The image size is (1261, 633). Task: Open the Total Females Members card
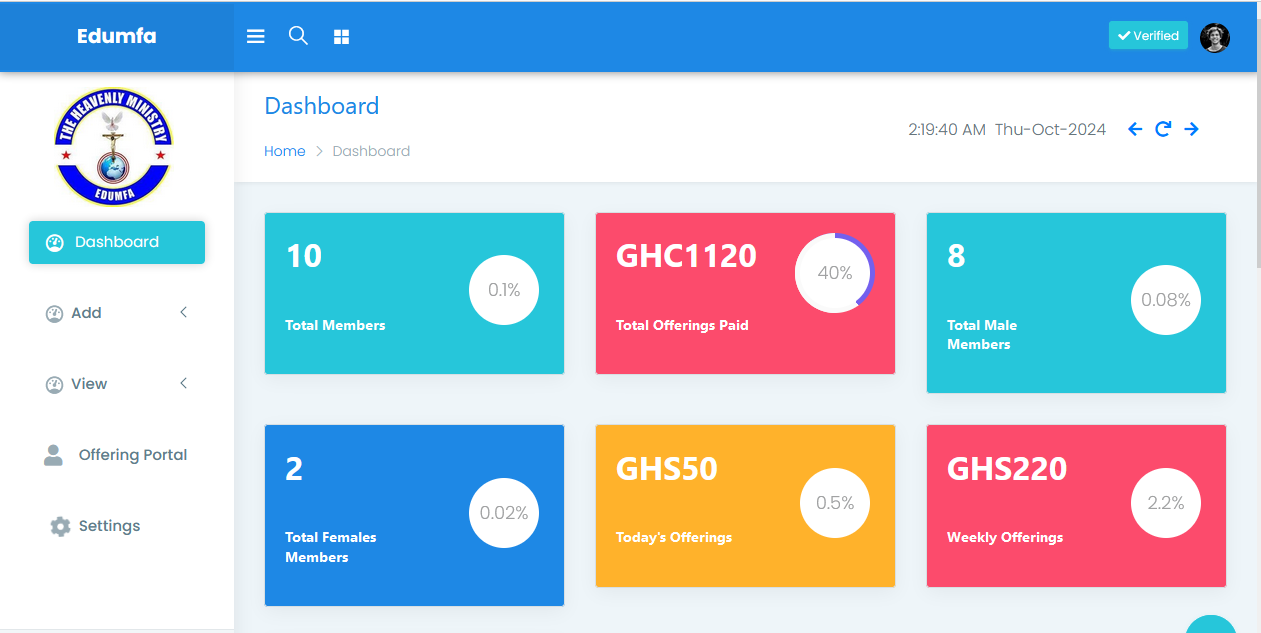coord(414,515)
